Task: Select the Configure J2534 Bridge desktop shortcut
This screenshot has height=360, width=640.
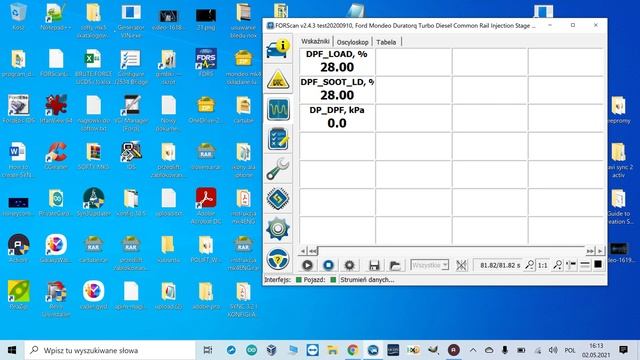Action: (x=131, y=67)
